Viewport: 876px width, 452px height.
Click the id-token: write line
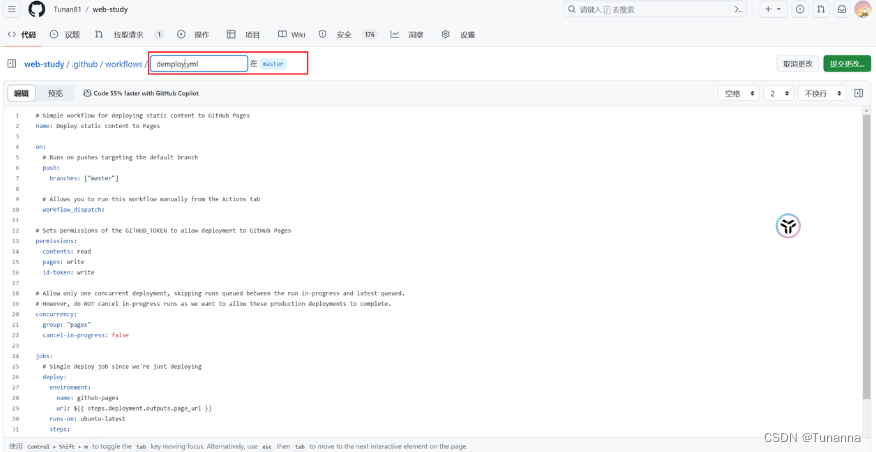point(68,272)
